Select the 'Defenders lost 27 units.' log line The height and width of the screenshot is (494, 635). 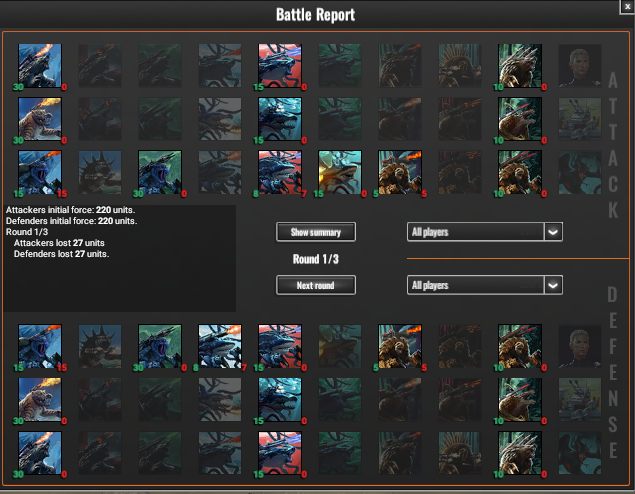(62, 254)
